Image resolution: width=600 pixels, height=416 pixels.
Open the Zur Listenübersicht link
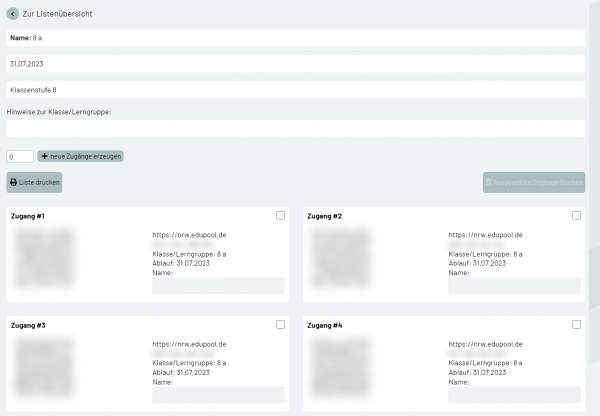[x=57, y=14]
